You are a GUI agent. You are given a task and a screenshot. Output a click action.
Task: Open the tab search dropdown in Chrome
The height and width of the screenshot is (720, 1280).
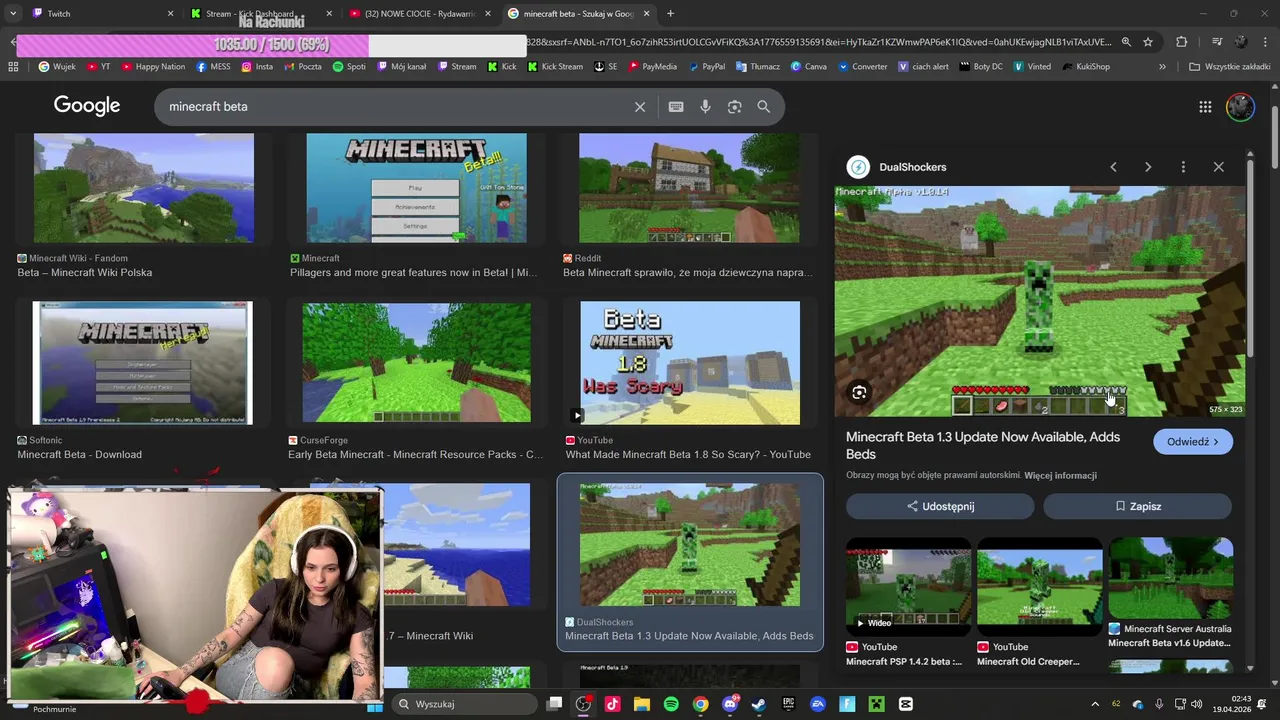(13, 14)
